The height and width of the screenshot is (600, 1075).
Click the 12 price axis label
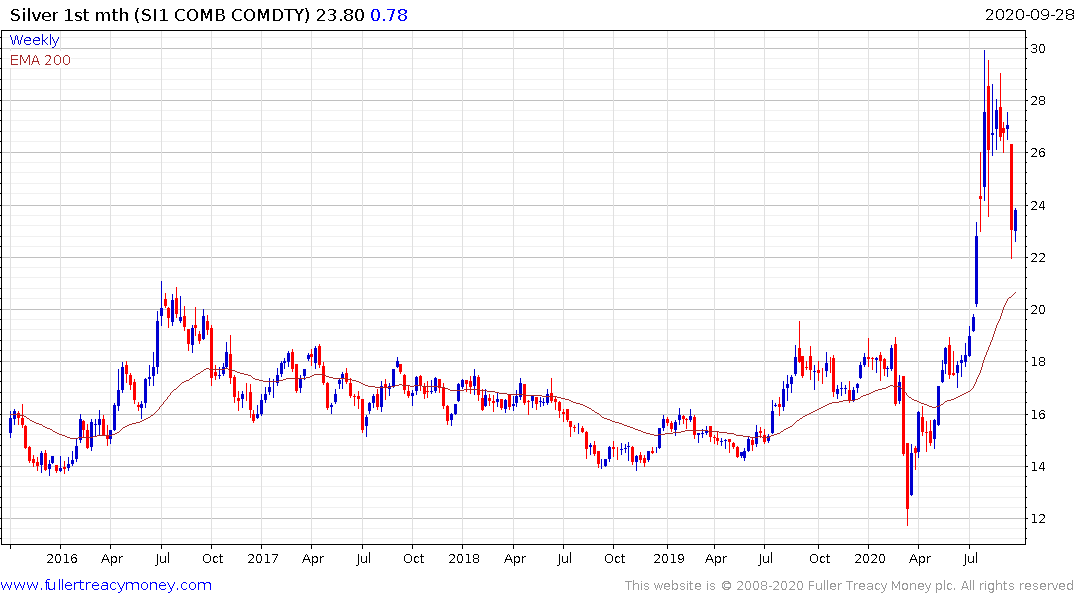click(x=1037, y=518)
